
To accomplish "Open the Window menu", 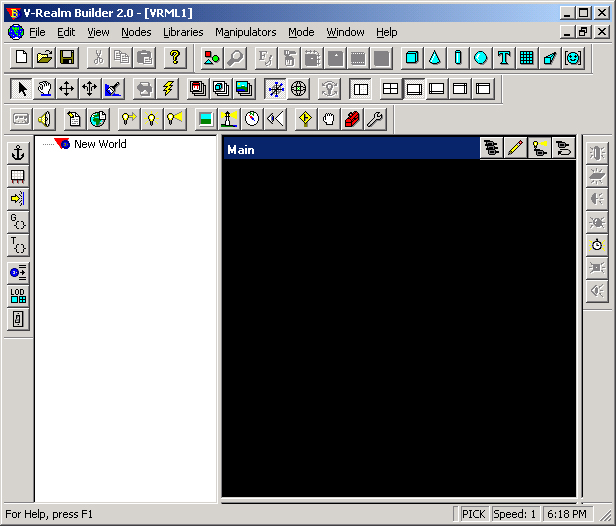I will [345, 32].
